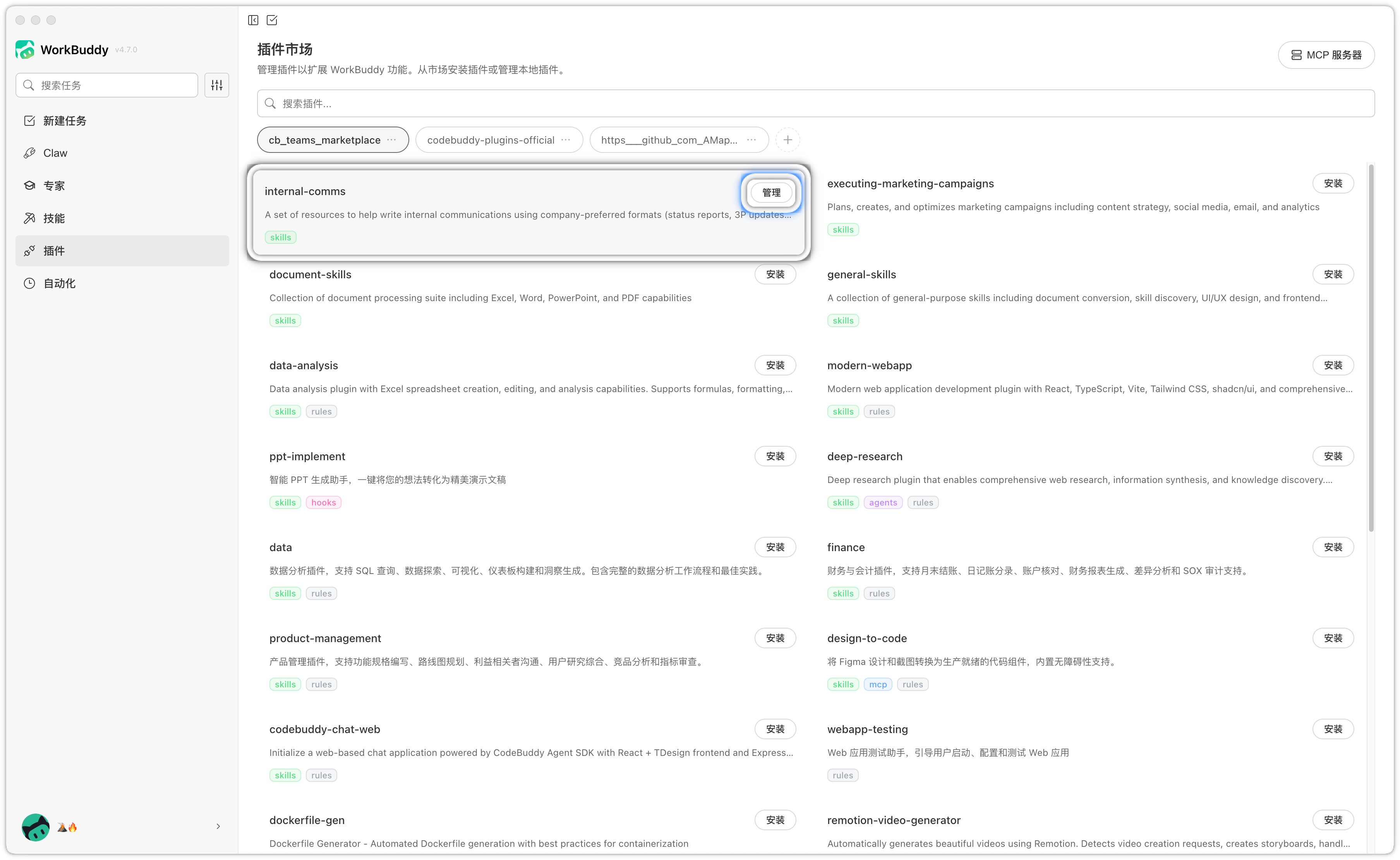Add a new marketplace with plus button
The image size is (1400, 860).
(x=788, y=140)
